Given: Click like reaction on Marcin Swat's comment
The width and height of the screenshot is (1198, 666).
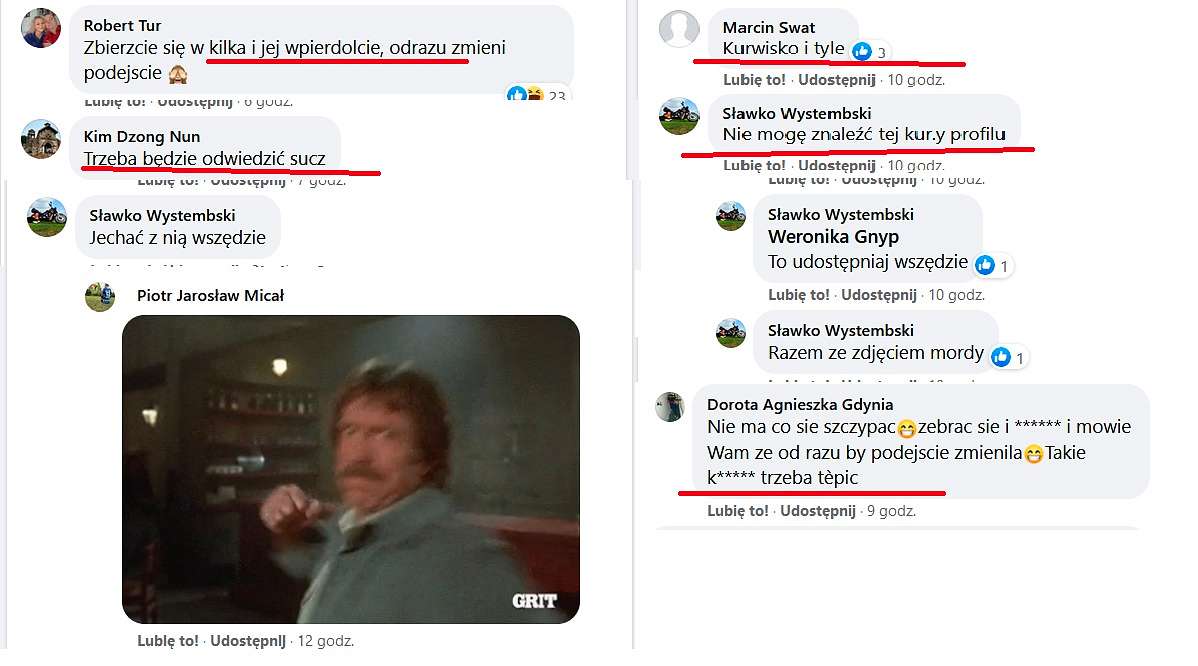Looking at the screenshot, I should [862, 51].
